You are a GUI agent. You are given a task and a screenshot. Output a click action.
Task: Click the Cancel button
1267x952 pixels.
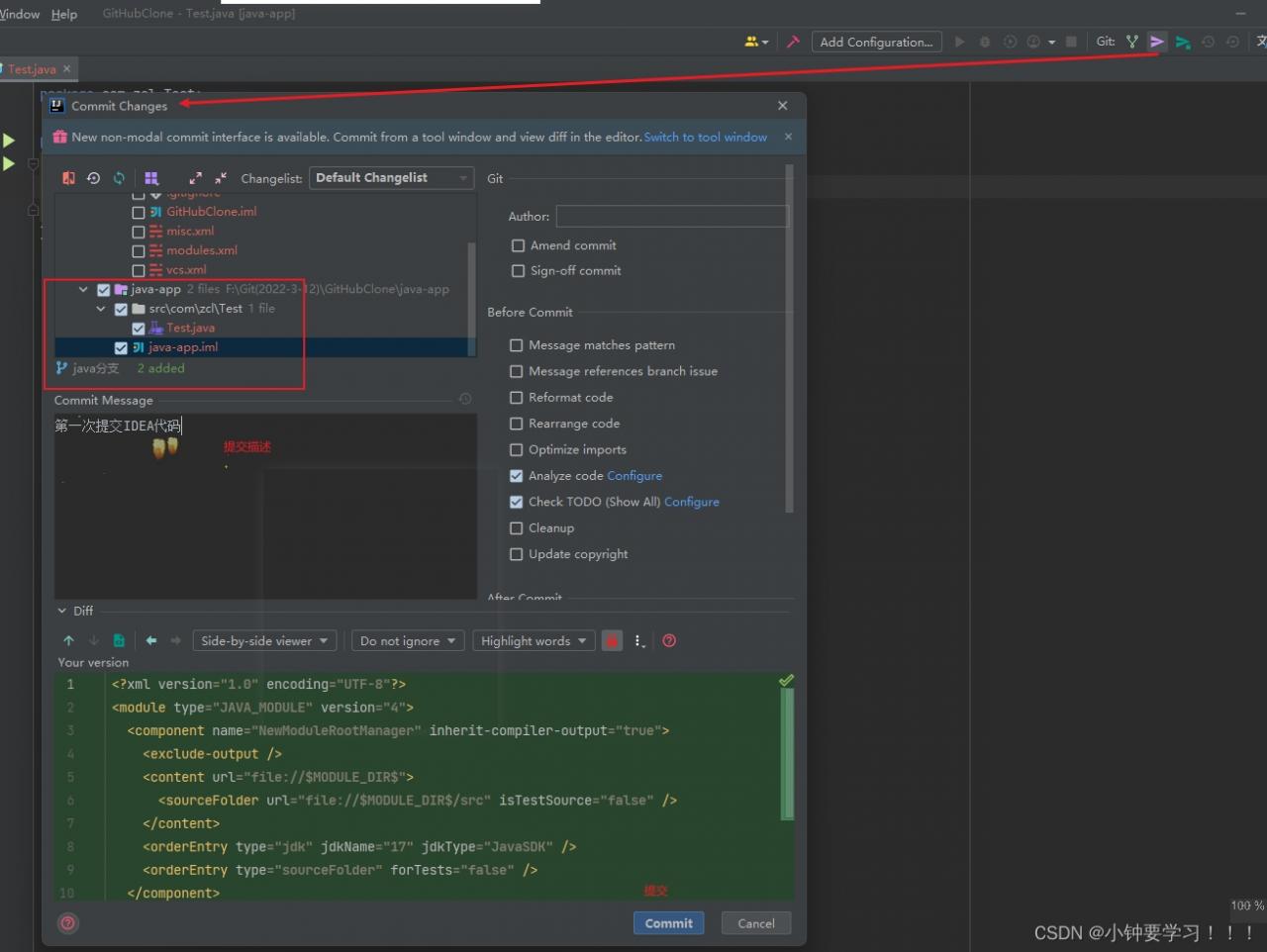coord(756,923)
